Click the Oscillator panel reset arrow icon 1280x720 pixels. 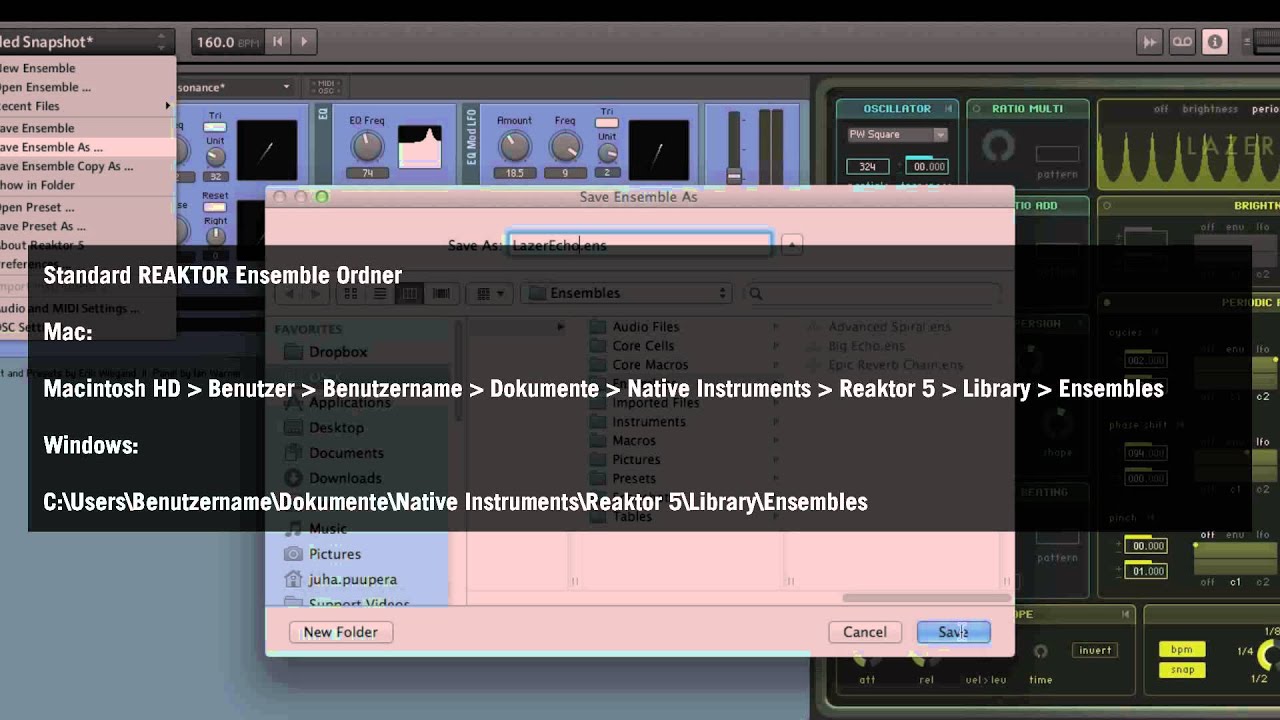[947, 108]
